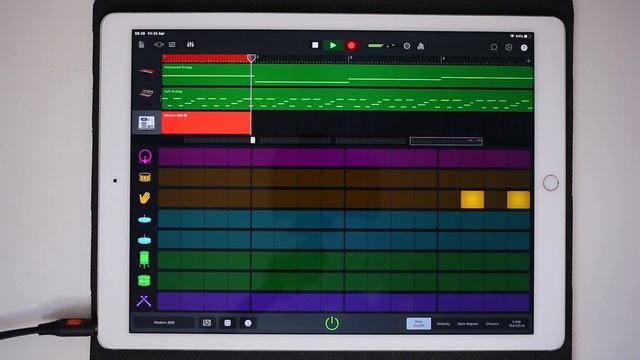640x360 pixels.
Task: Open the loop browser icon
Action: click(494, 47)
